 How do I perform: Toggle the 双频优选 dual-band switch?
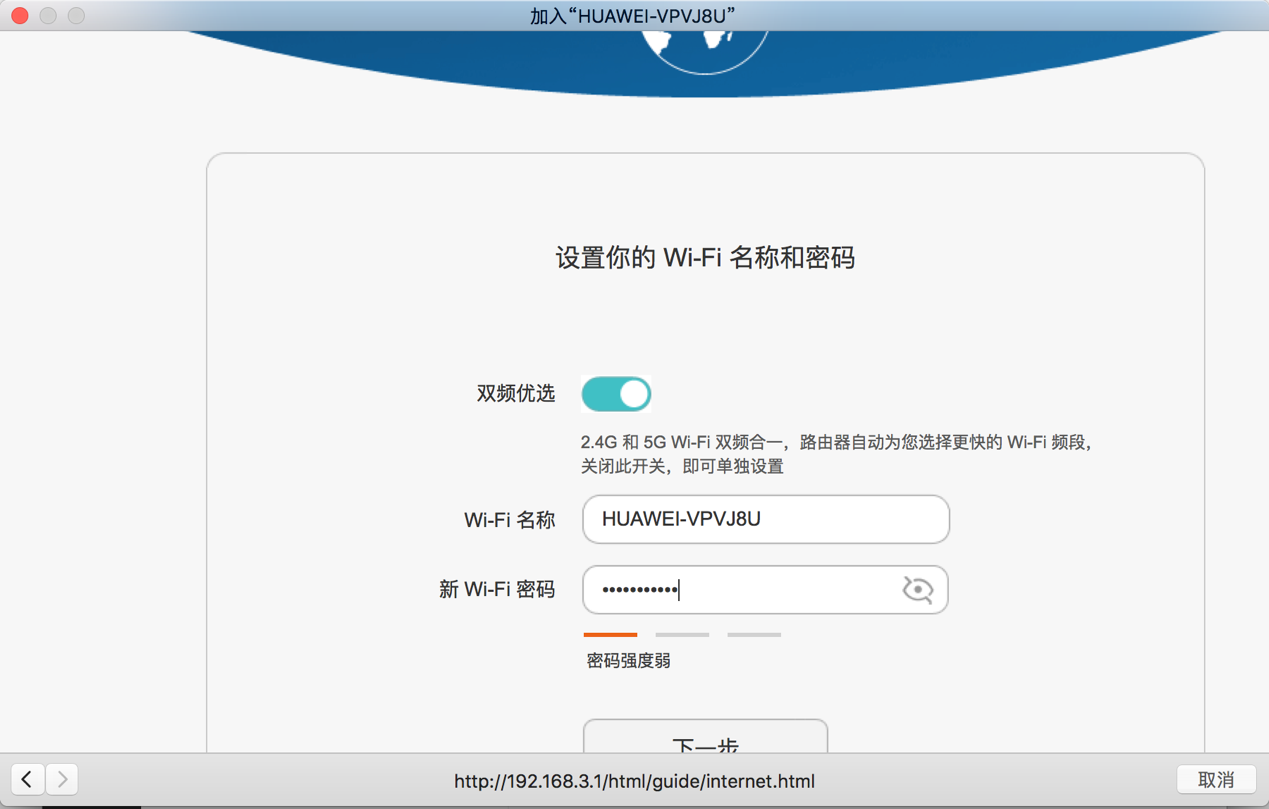(x=616, y=394)
